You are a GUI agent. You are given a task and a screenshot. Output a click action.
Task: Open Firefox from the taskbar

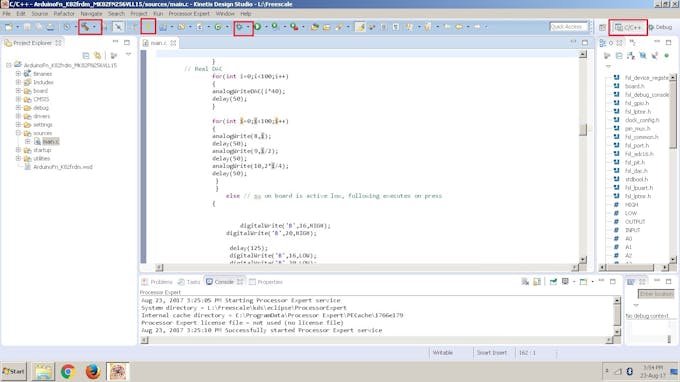pos(93,372)
